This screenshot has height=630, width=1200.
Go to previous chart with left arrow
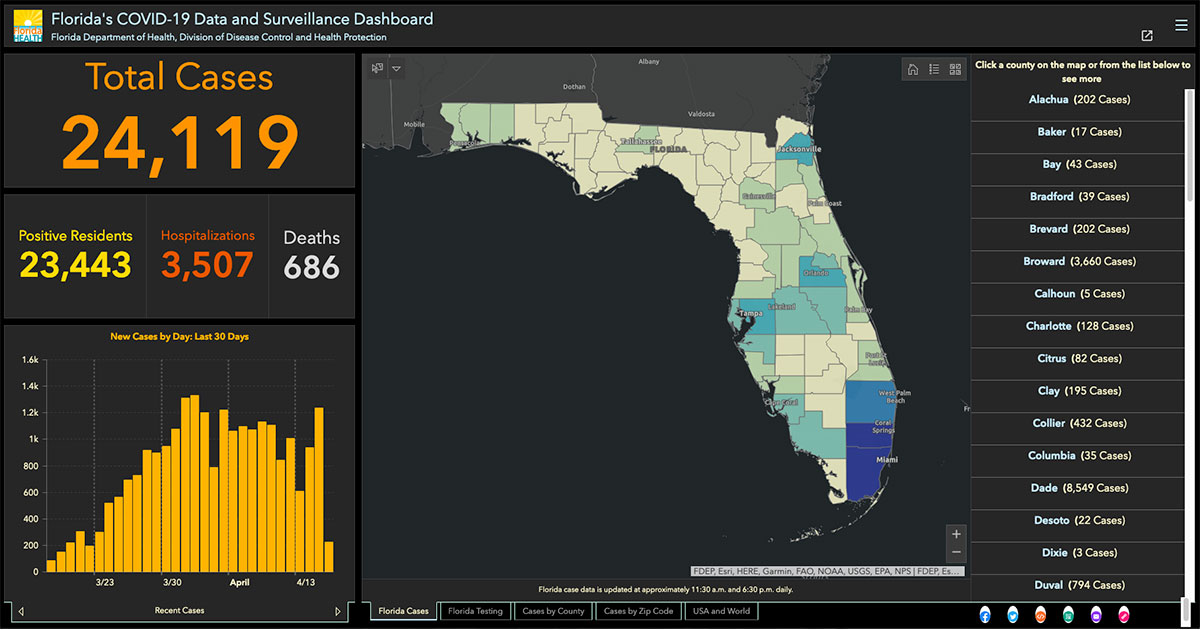pos(21,611)
